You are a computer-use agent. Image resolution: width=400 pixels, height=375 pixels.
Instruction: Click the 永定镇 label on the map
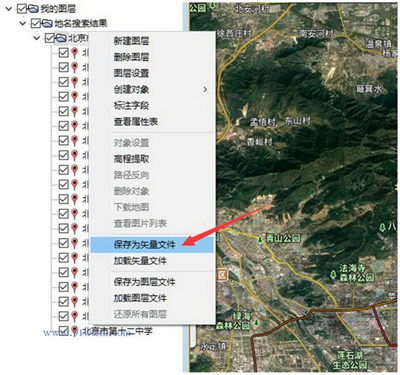(x=213, y=346)
